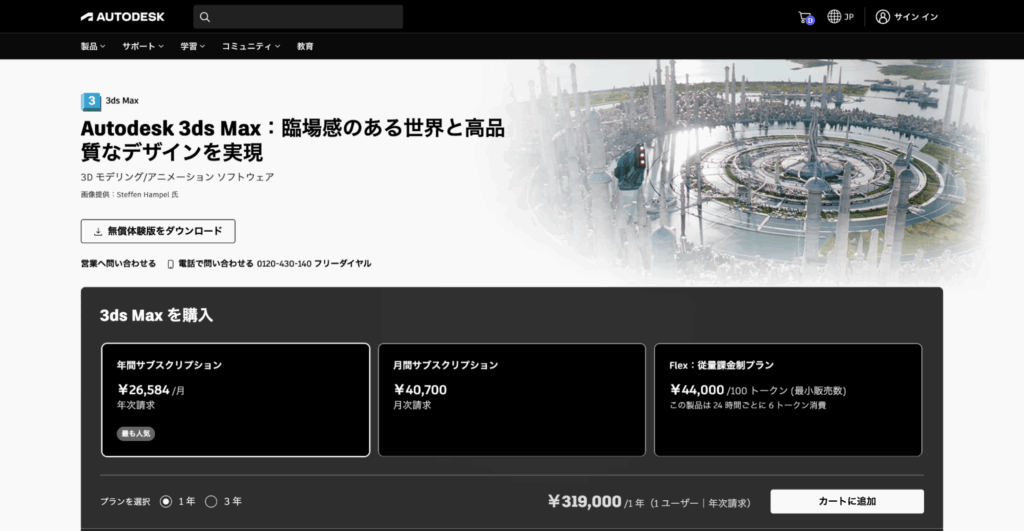1024x531 pixels.
Task: Select the Flex：従量課金制プラン card
Action: tap(787, 400)
